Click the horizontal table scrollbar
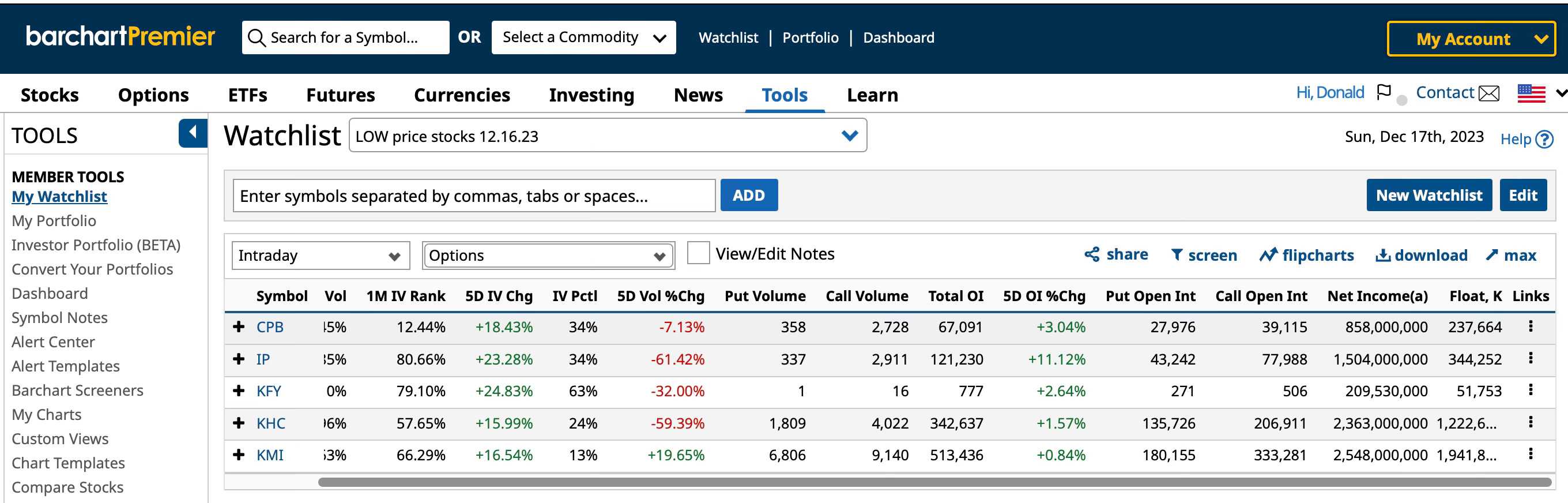The width and height of the screenshot is (1568, 503). (934, 482)
